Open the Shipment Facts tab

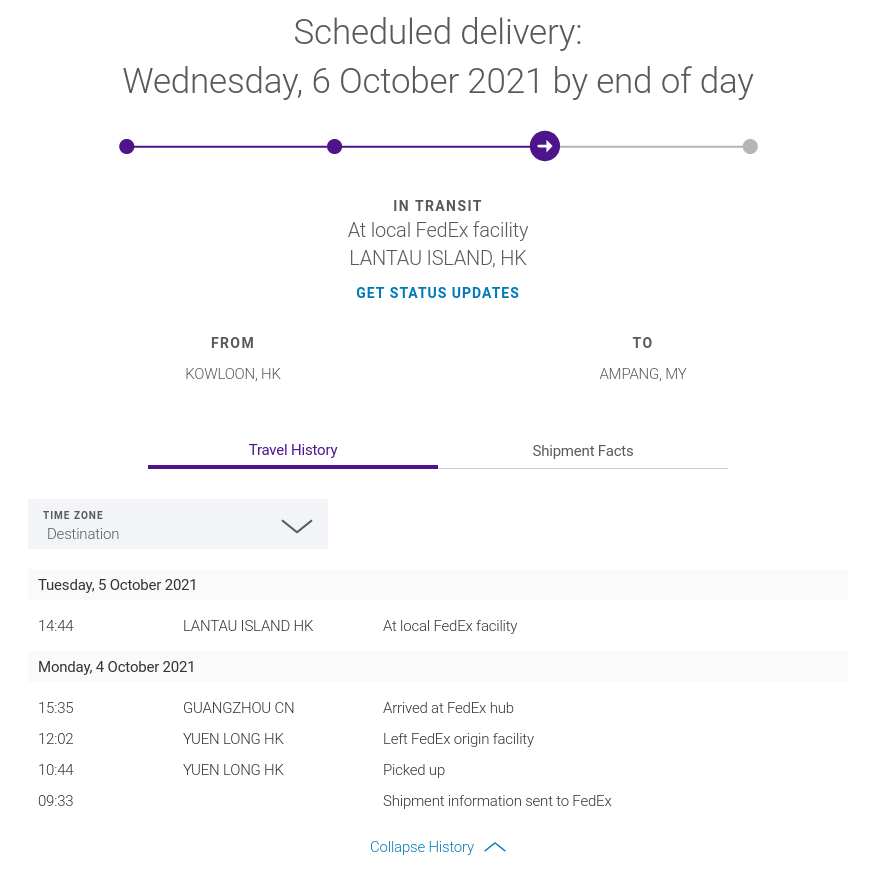(583, 451)
